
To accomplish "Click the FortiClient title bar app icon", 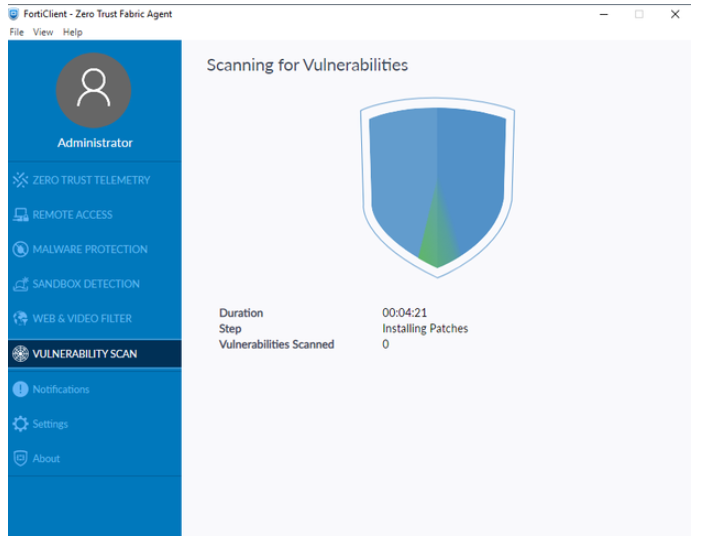I will click(x=14, y=14).
